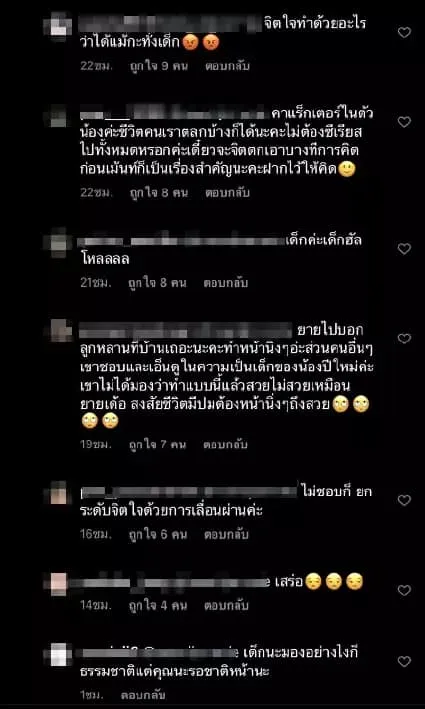Tap heart on the comment starting คาแร็กเตอร์ในตัว
The width and height of the screenshot is (425, 709).
[x=404, y=122]
